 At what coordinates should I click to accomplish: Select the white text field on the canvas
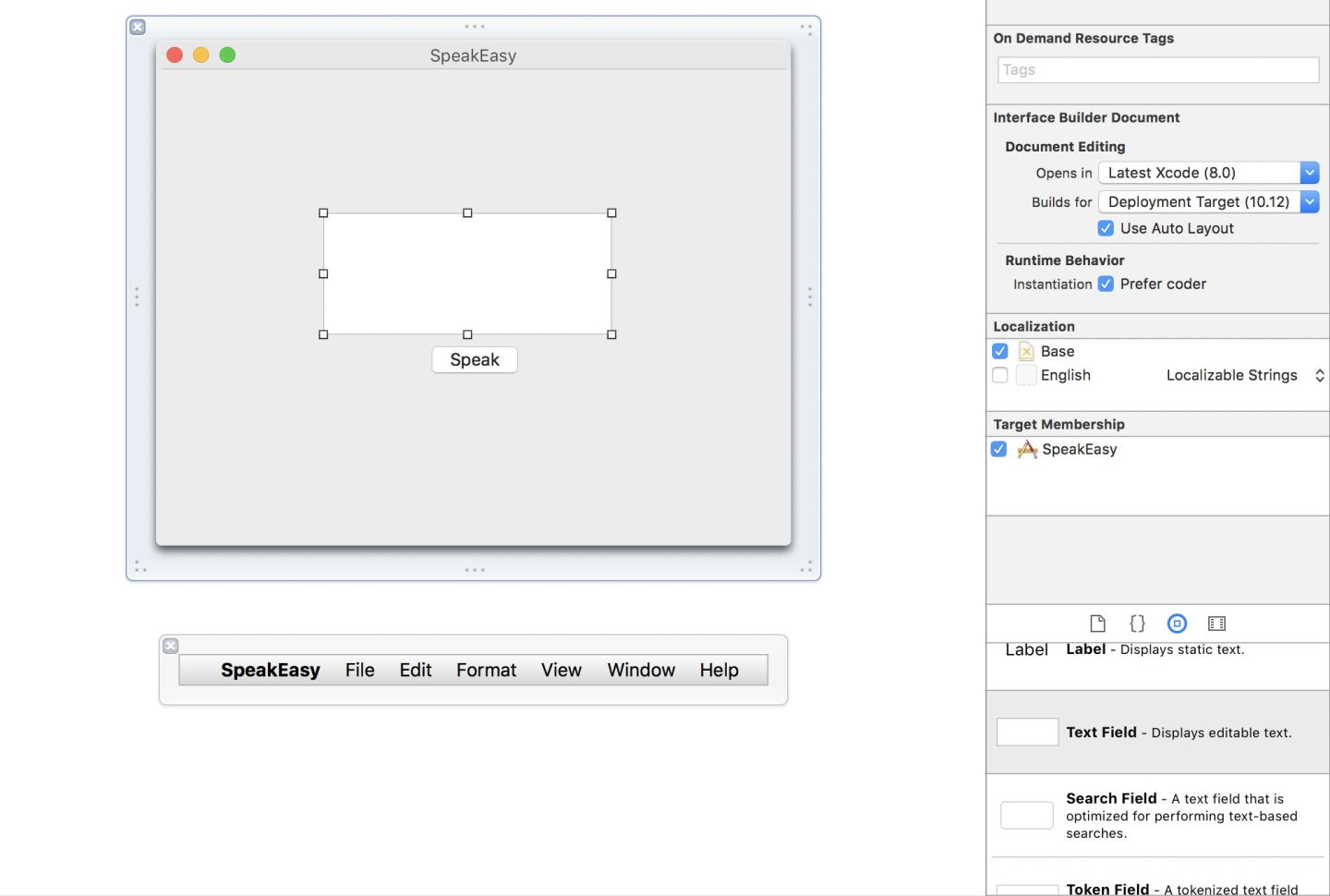(x=467, y=273)
